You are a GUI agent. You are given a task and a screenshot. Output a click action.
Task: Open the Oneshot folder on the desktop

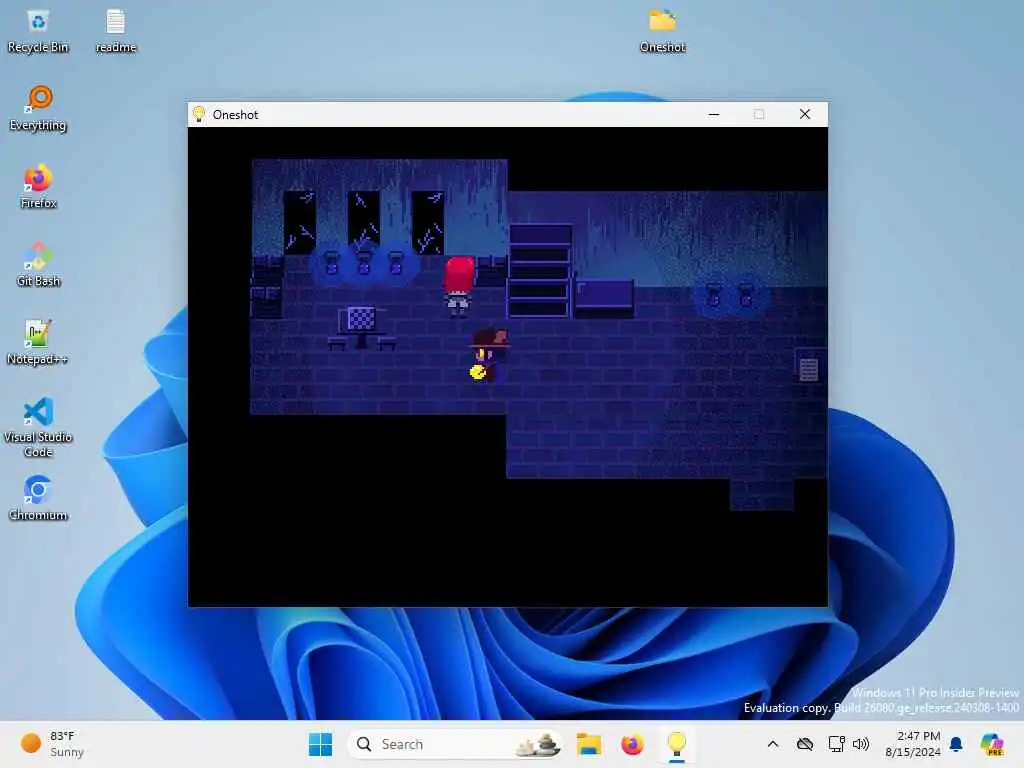pyautogui.click(x=662, y=31)
